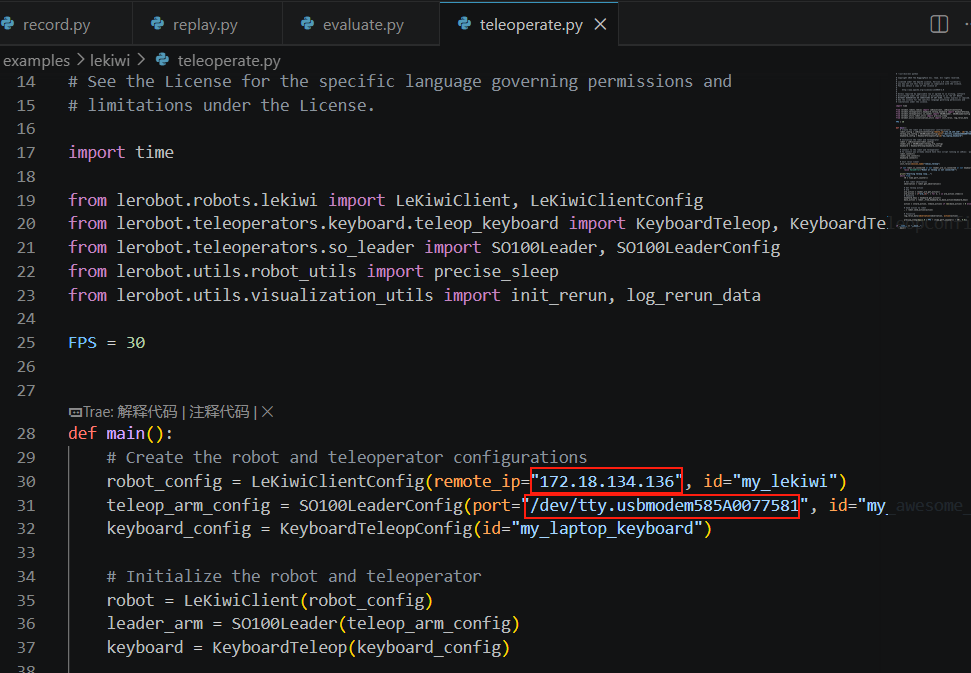
Task: Click 'LeKiwiClientConfig' on import line 19
Action: [616, 200]
